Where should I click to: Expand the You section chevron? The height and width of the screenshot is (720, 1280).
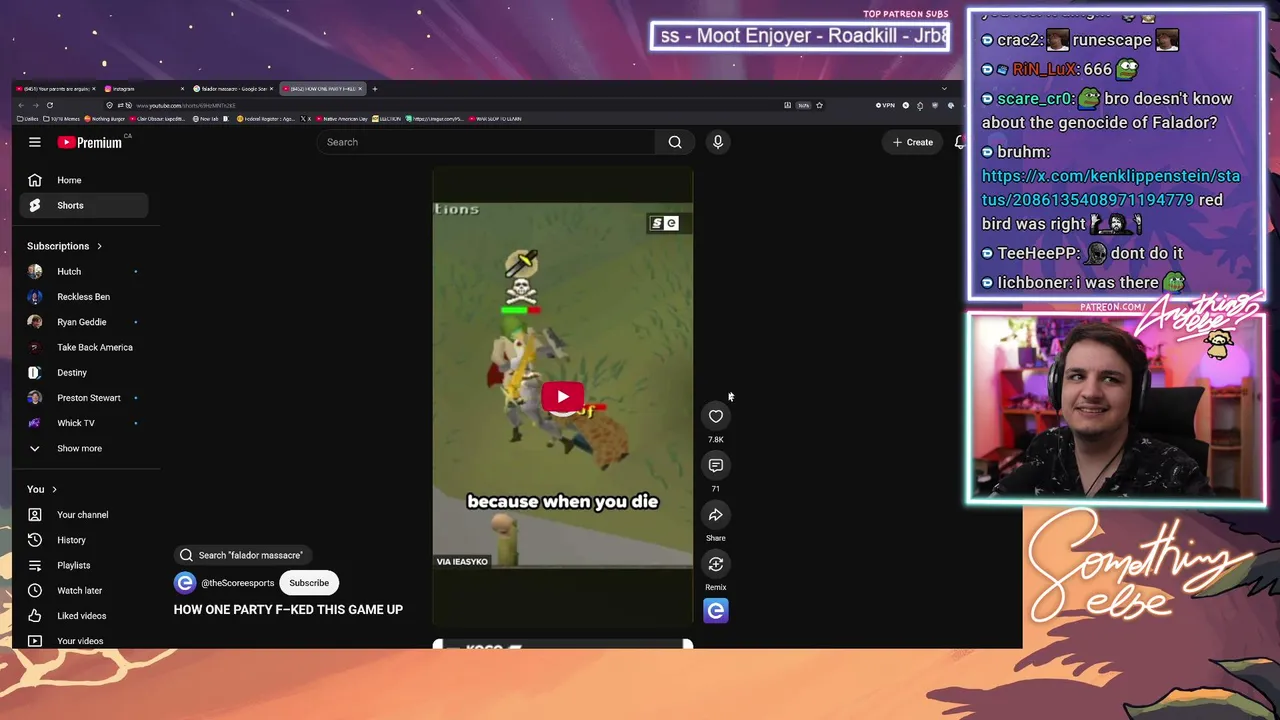pos(54,489)
